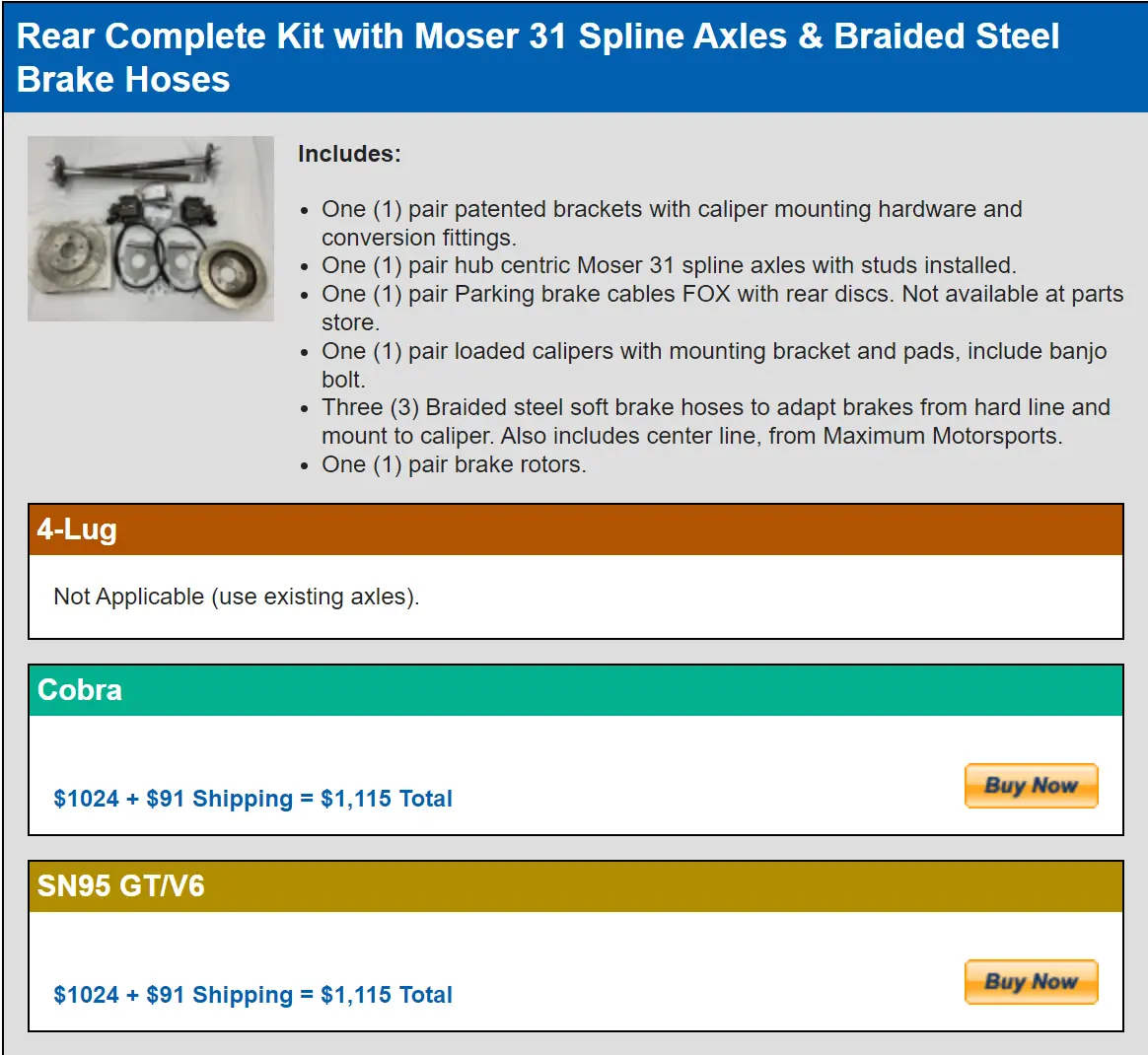
Task: Click the gold SN95 GT/V6 header
Action: pos(575,885)
